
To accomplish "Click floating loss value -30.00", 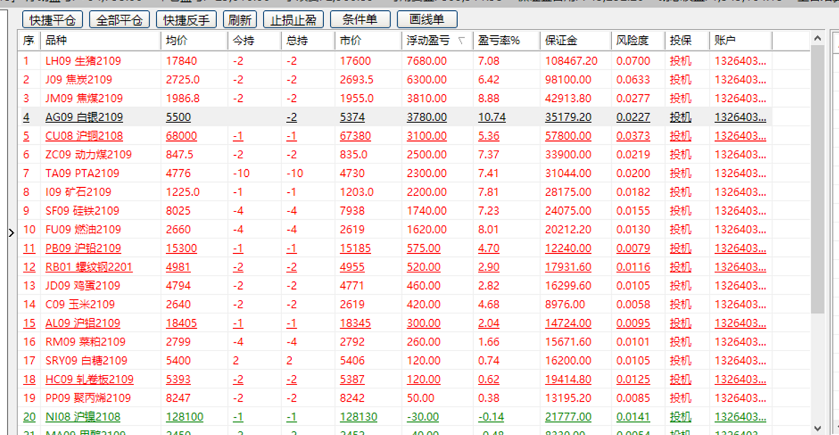I will click(423, 417).
